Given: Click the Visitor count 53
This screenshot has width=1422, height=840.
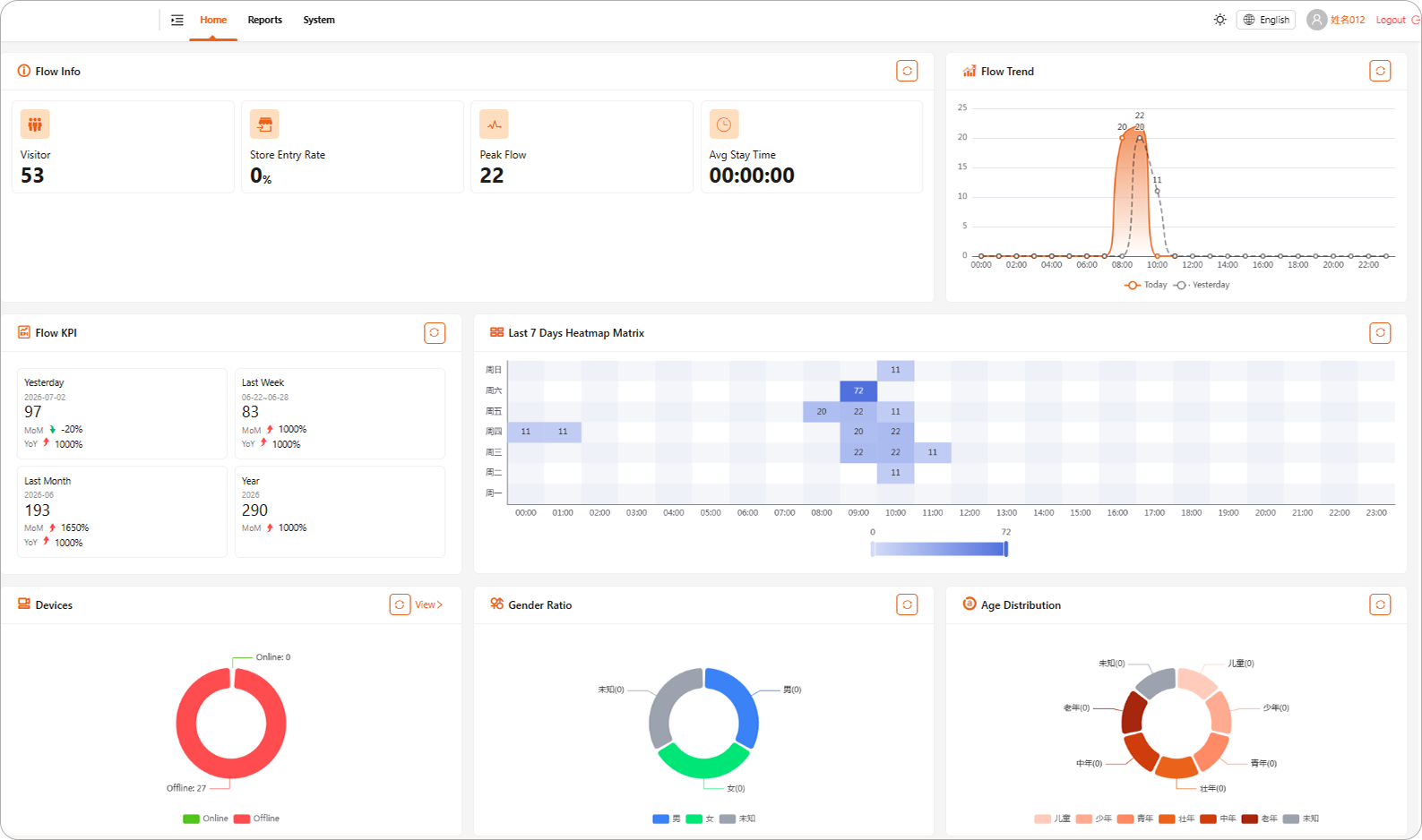Looking at the screenshot, I should 32,176.
